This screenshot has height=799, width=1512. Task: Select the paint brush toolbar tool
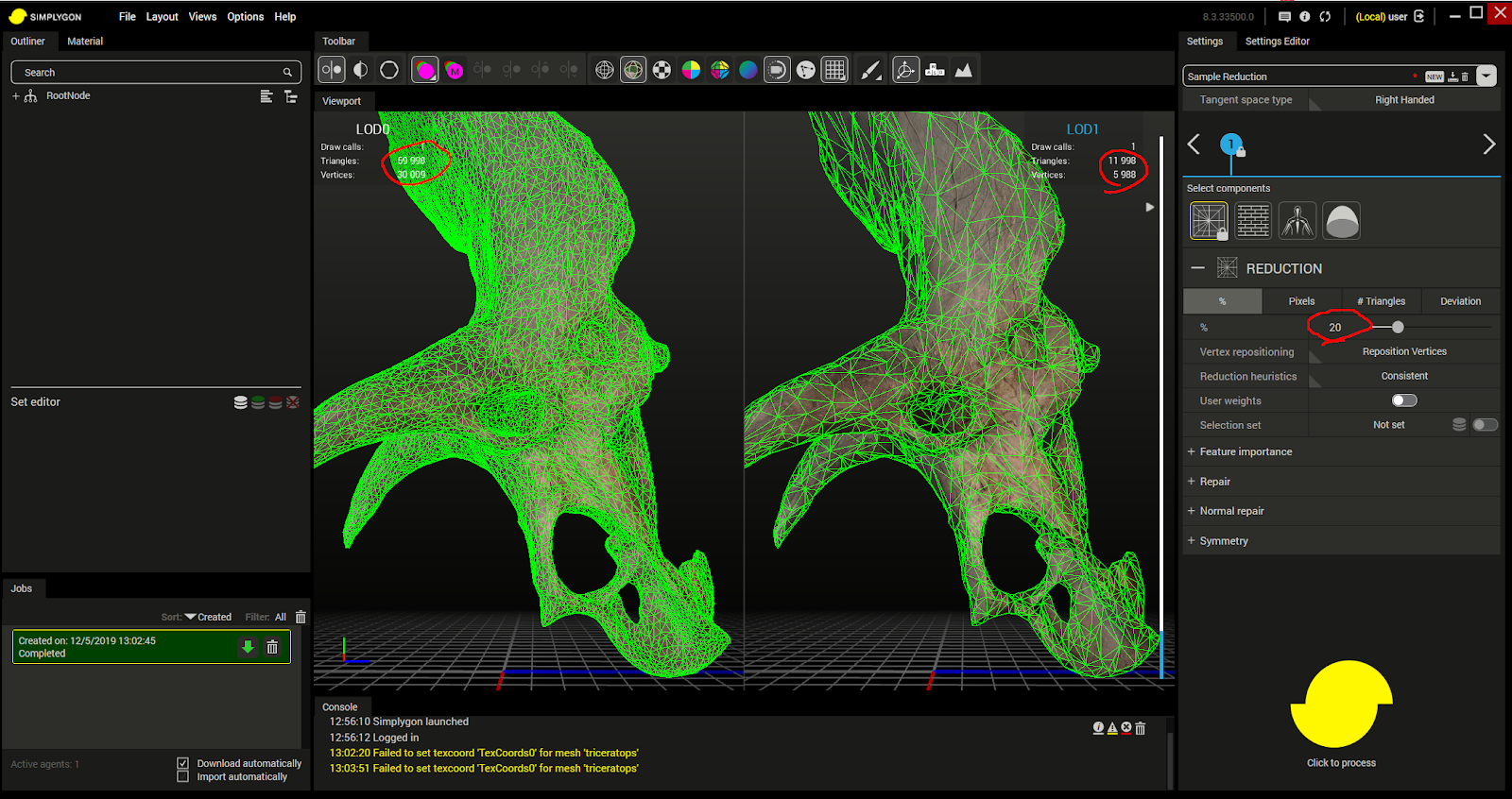pyautogui.click(x=871, y=70)
